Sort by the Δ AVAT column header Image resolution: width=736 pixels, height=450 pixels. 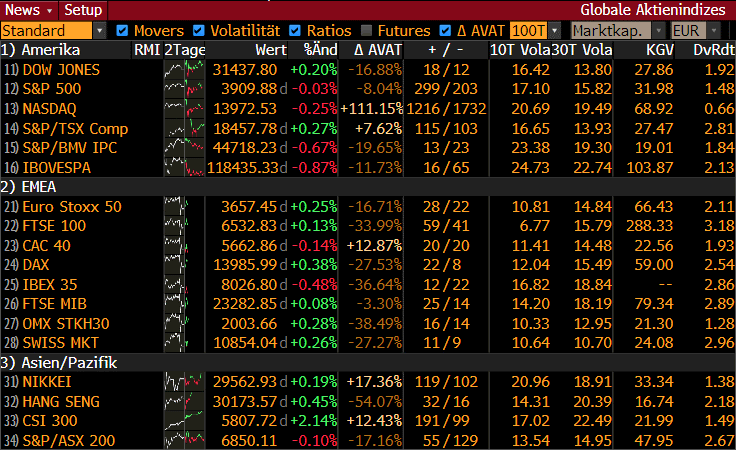[378, 50]
